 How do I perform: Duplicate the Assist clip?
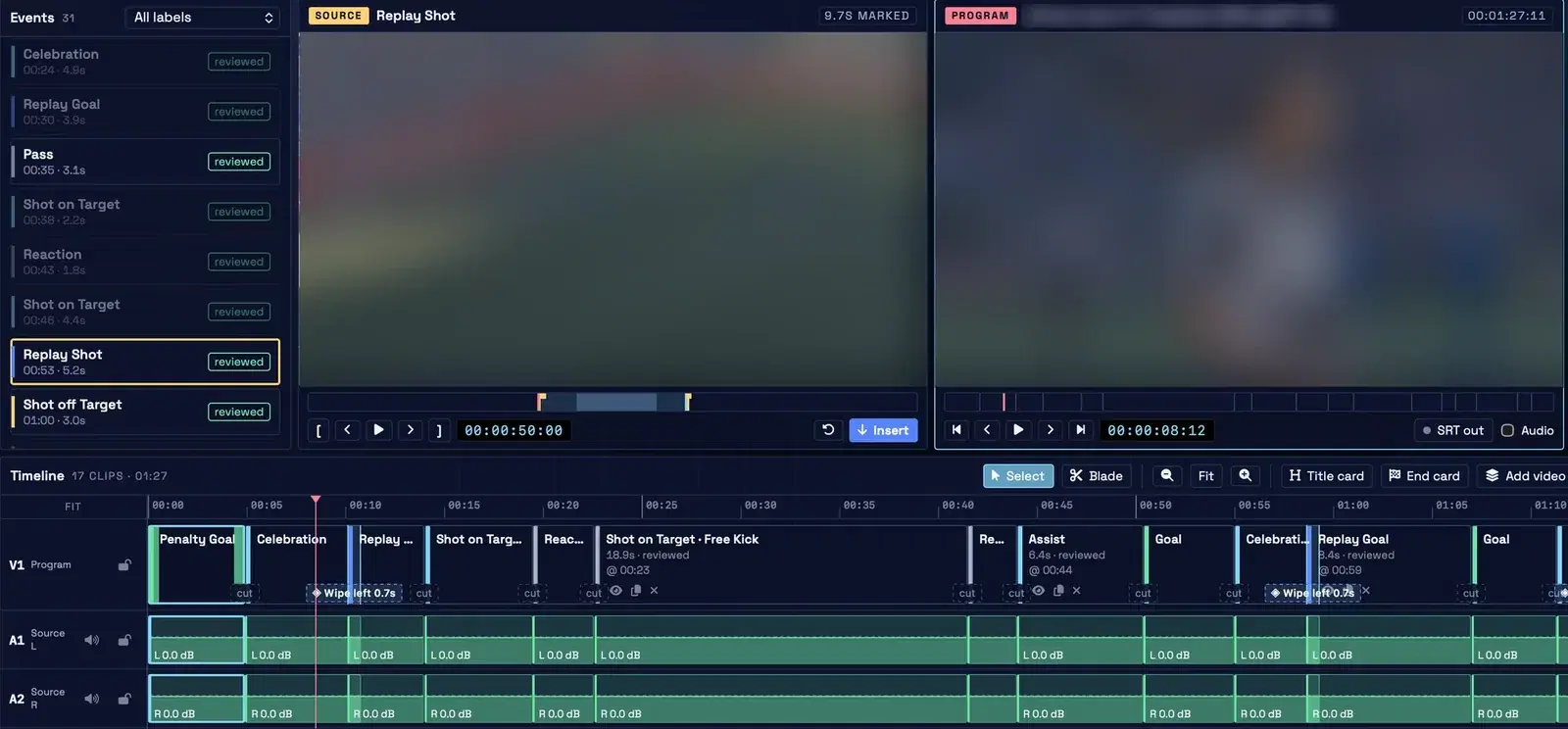pyautogui.click(x=1057, y=591)
